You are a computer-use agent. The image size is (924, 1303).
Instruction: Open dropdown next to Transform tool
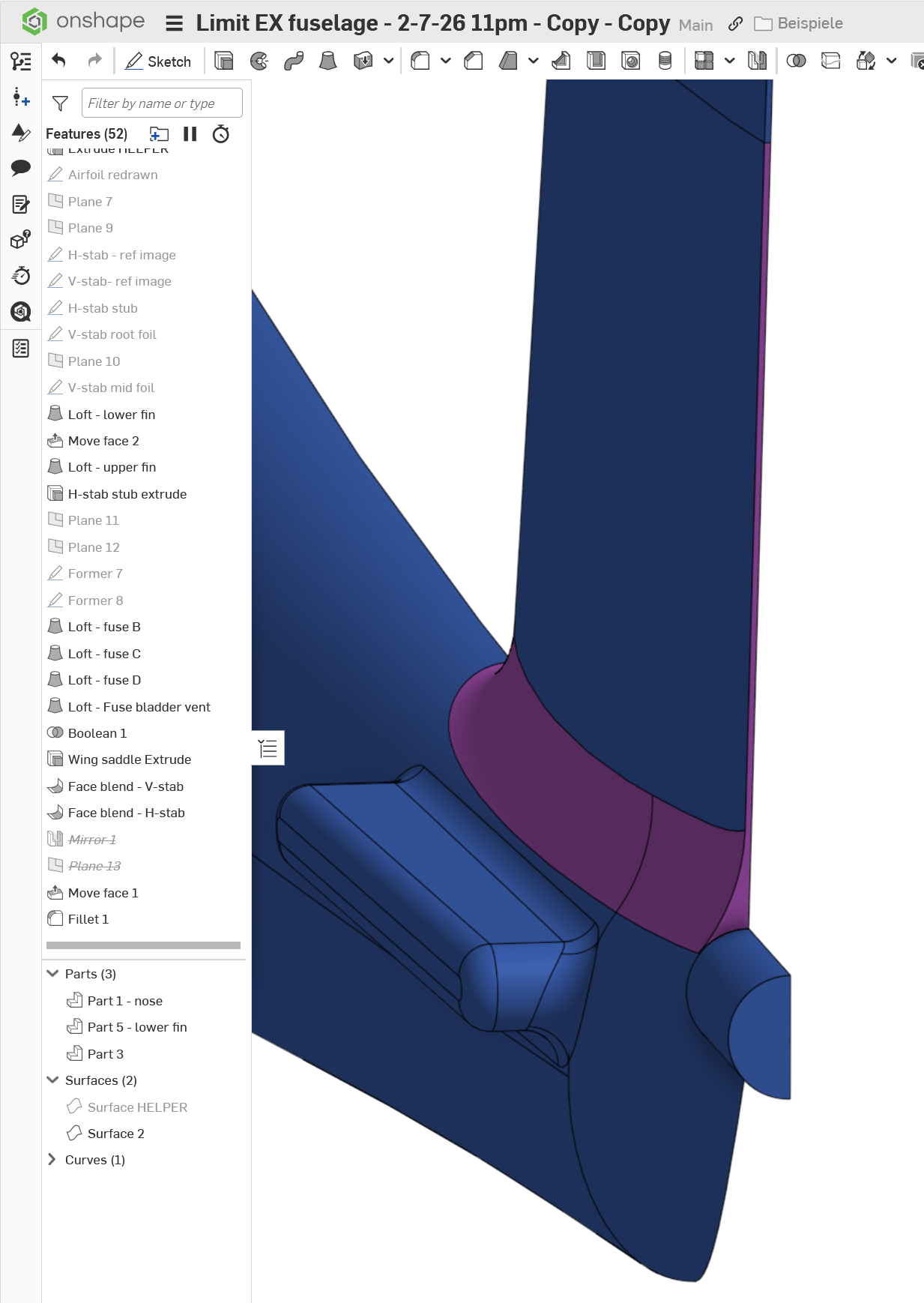[x=891, y=61]
